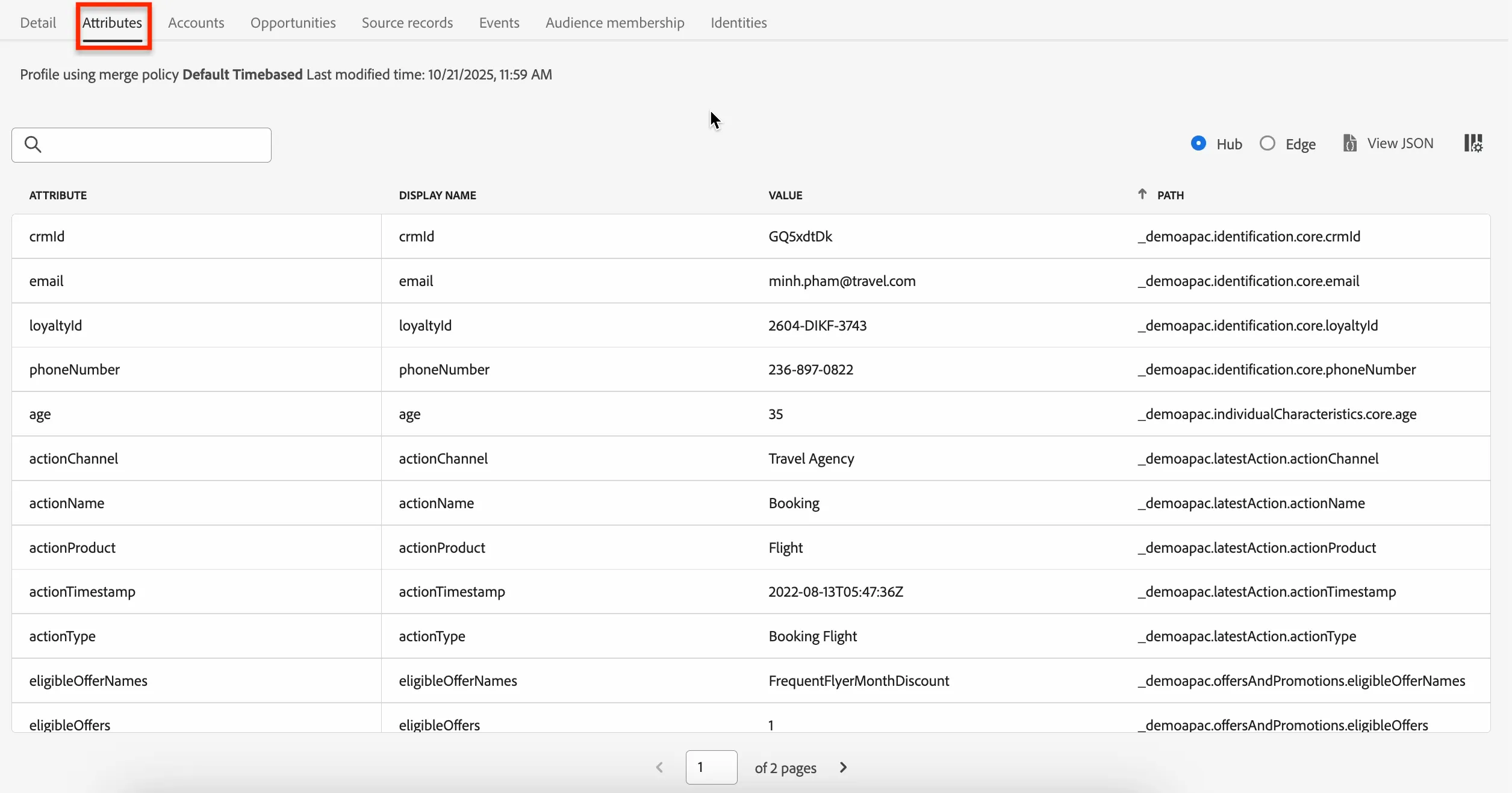Click the page number input box
The image size is (1512, 793).
click(x=711, y=767)
